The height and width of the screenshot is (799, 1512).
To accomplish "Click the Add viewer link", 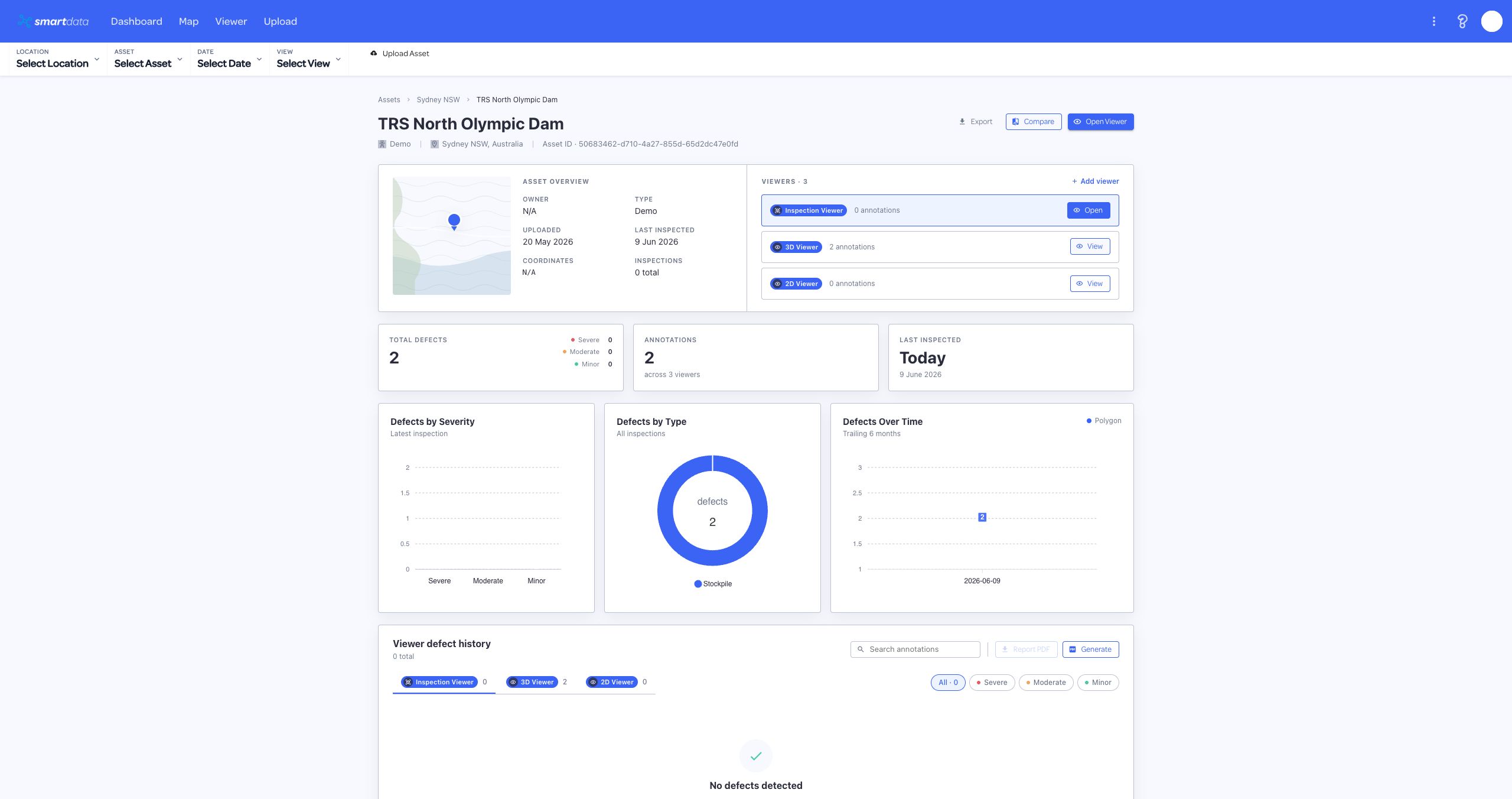I will click(x=1095, y=181).
